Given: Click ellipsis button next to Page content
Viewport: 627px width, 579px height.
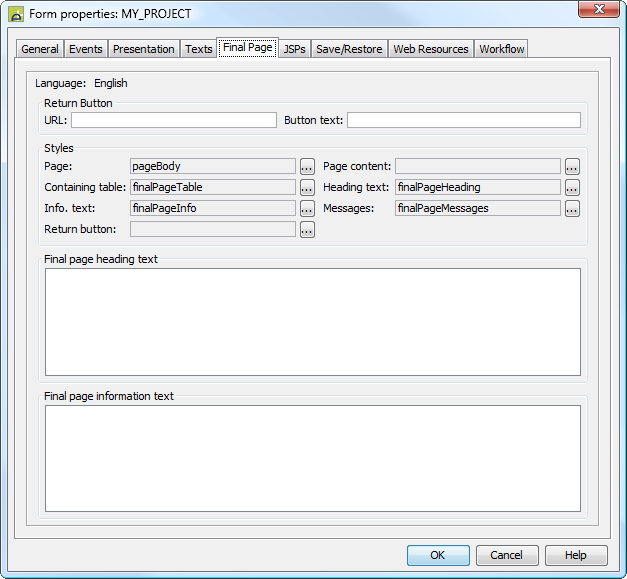Looking at the screenshot, I should 572,167.
